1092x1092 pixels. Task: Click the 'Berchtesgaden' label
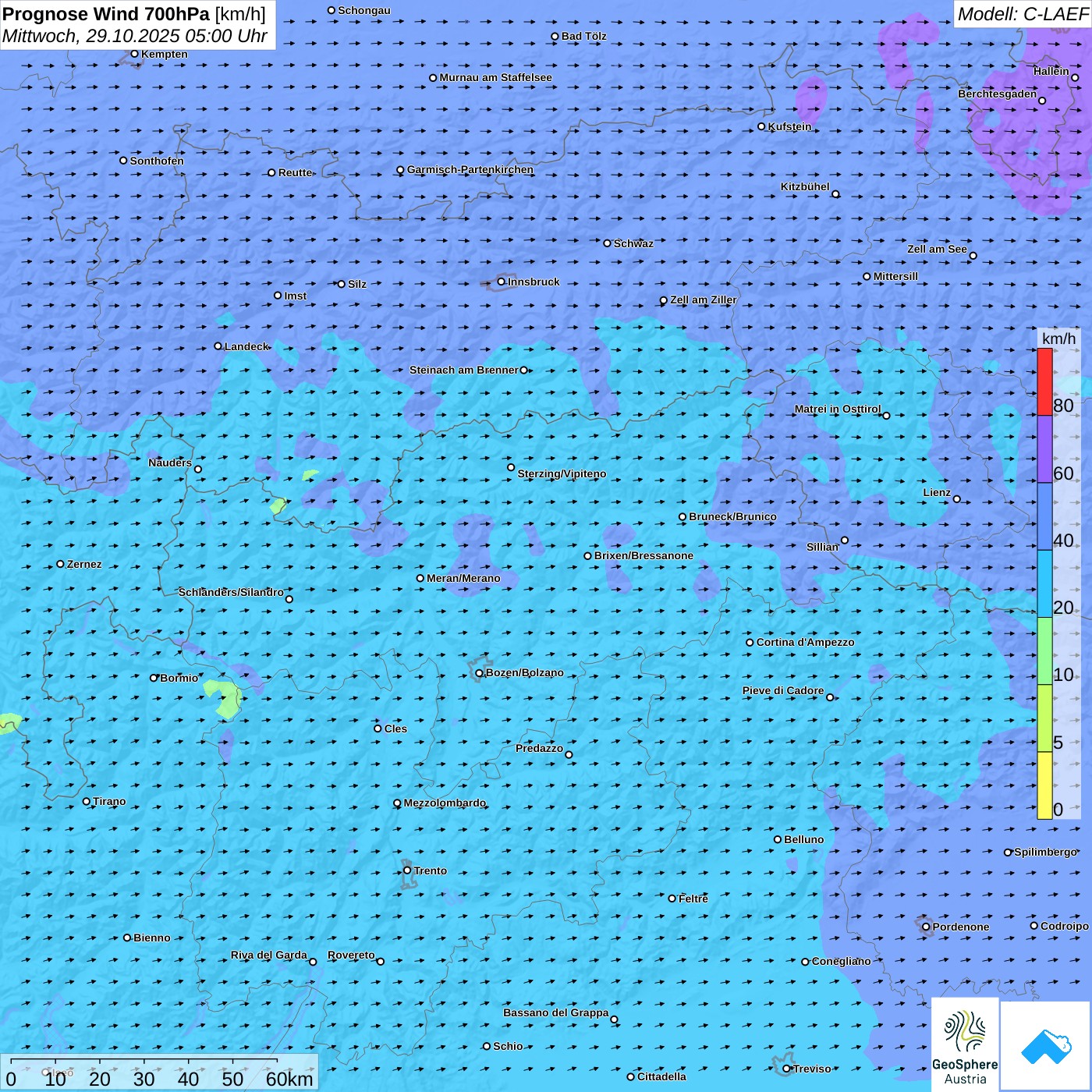(x=998, y=94)
